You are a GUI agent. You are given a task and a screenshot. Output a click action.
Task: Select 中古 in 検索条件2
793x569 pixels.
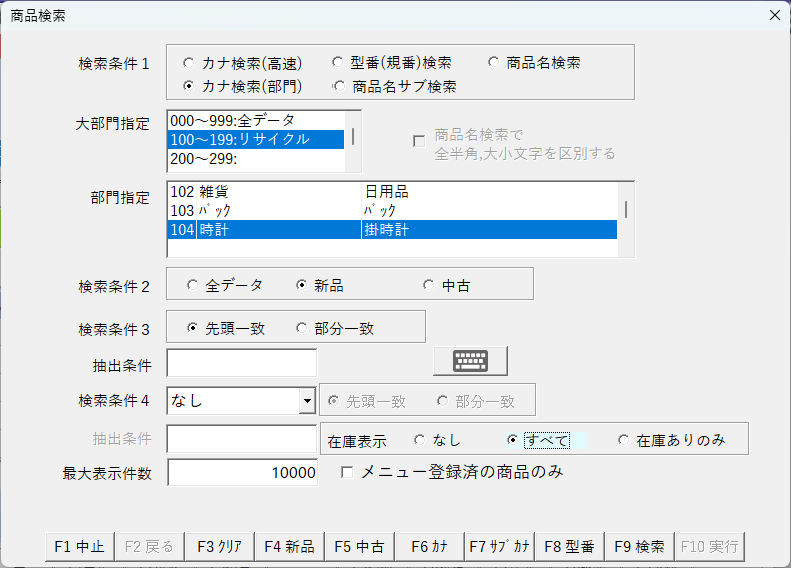click(430, 286)
